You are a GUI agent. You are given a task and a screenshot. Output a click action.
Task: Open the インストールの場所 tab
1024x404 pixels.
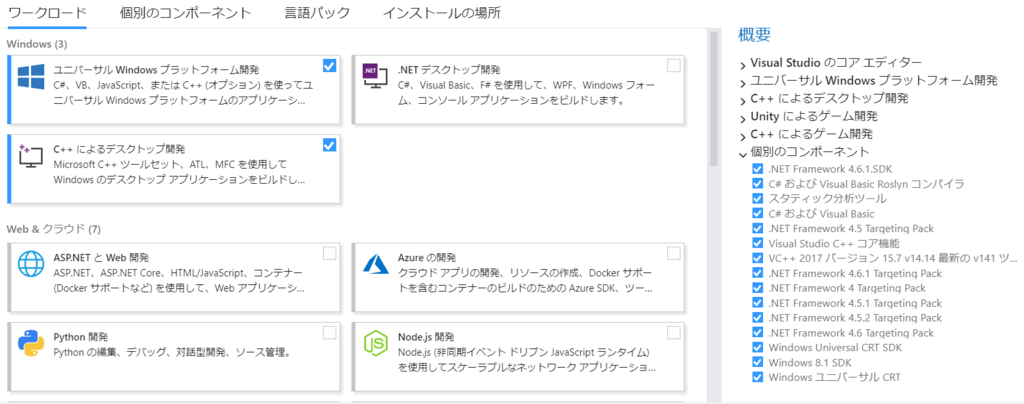441,12
